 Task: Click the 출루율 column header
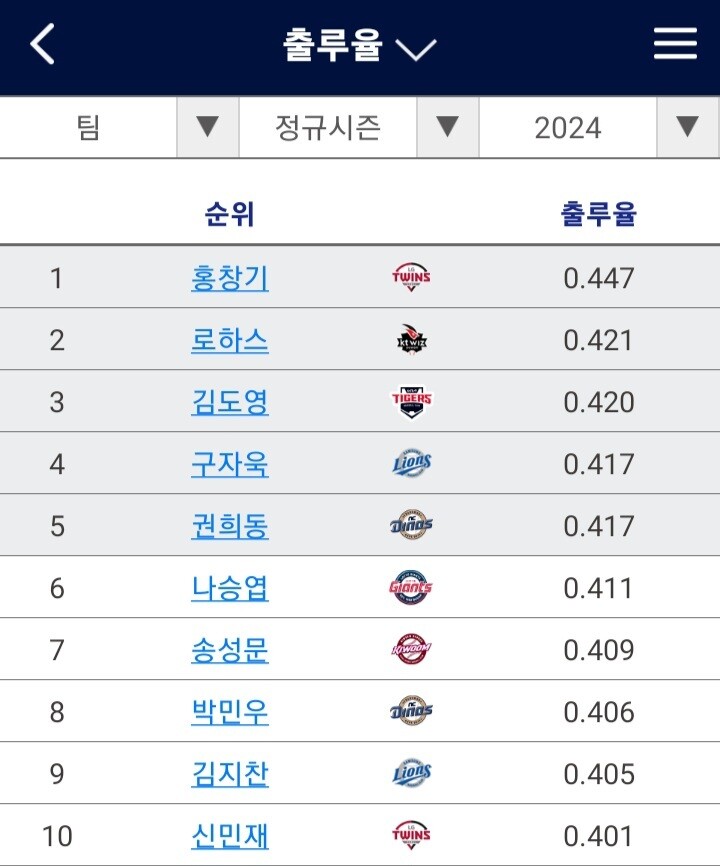point(598,214)
